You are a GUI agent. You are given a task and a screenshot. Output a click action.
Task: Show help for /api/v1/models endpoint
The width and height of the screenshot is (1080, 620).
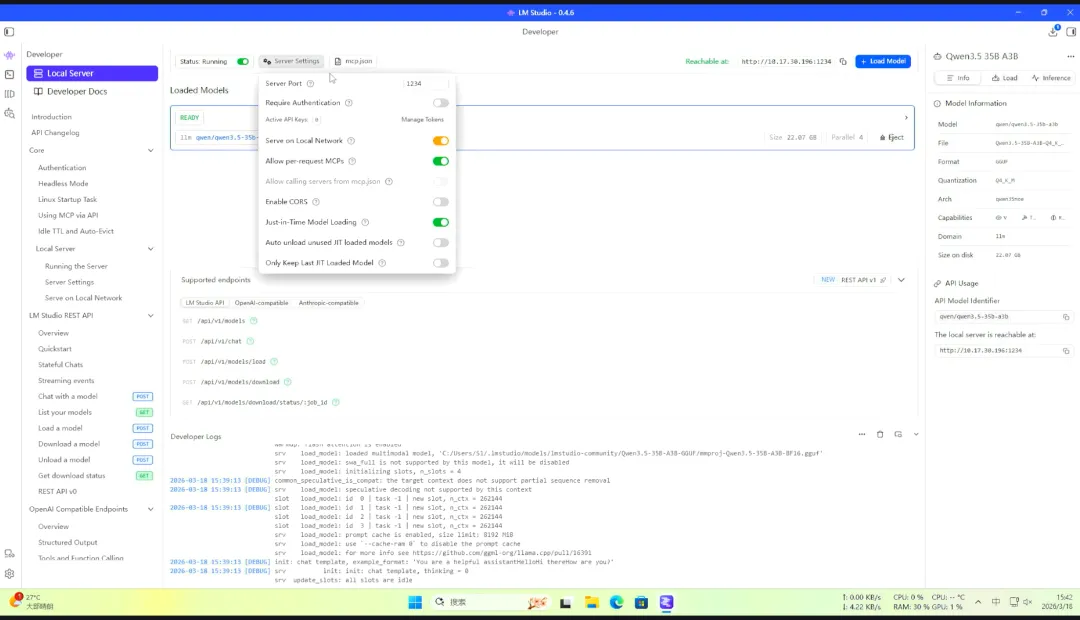pos(253,321)
